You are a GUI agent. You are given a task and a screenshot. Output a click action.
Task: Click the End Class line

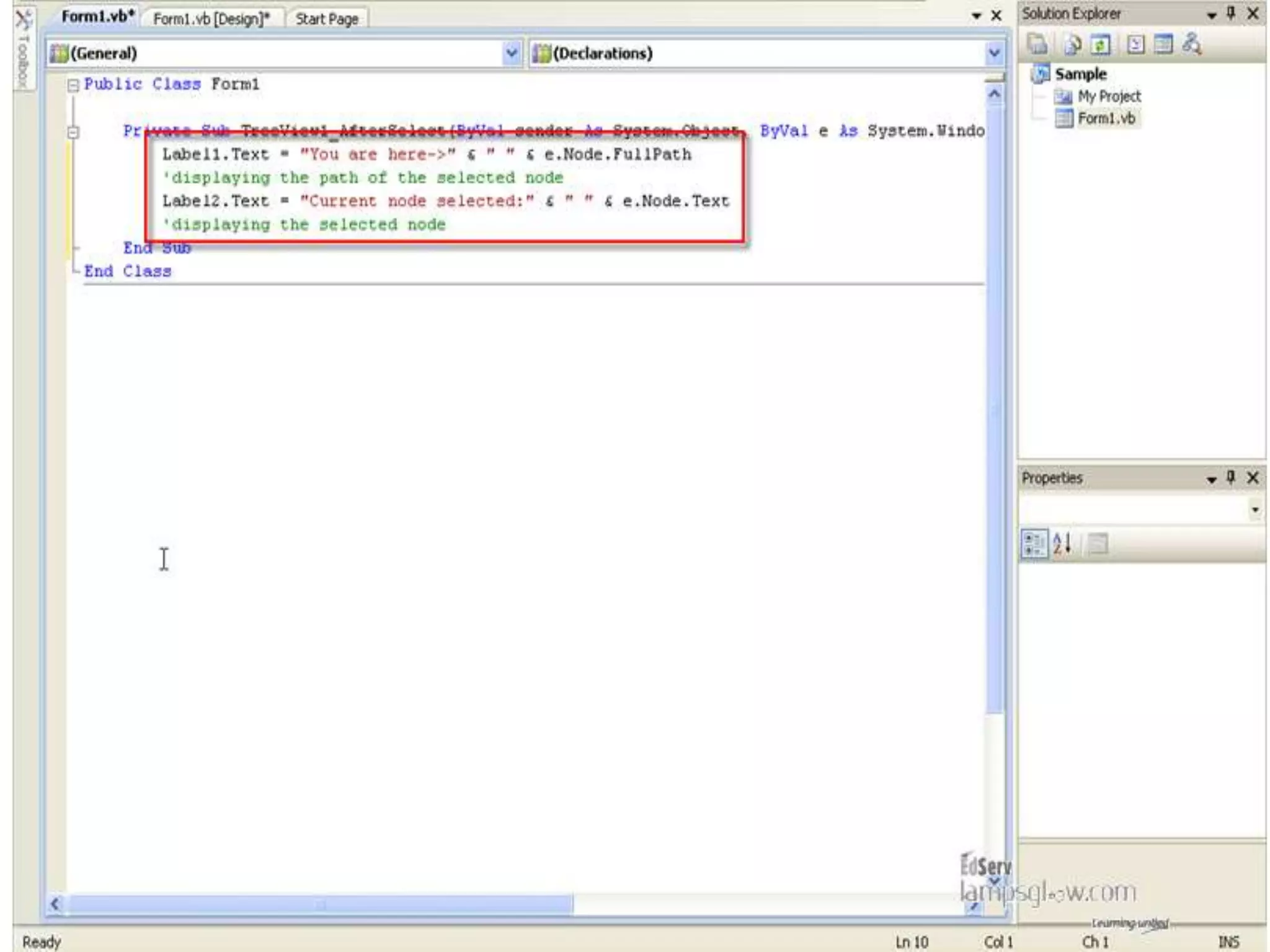pos(128,271)
